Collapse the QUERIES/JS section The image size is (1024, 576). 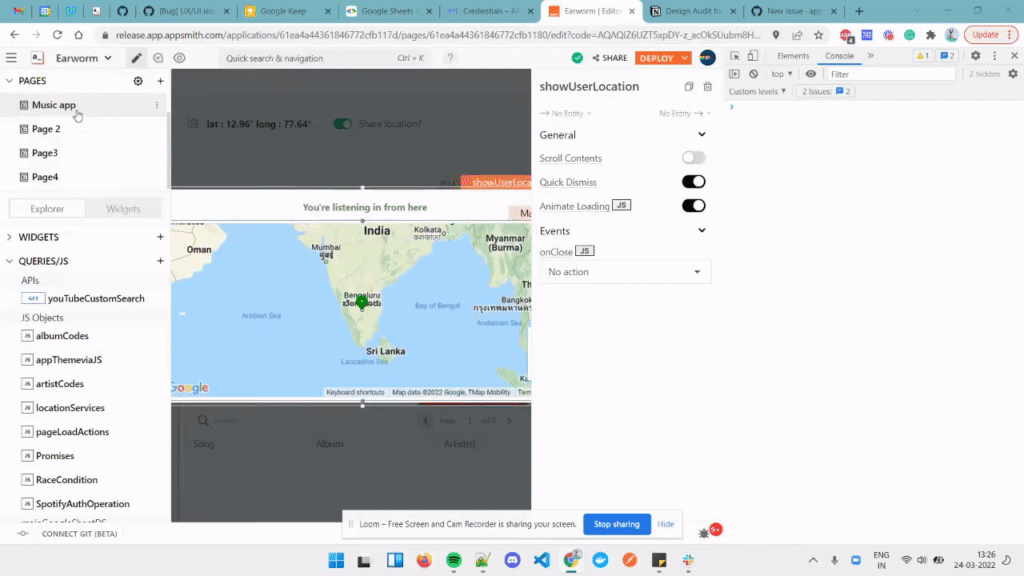click(9, 261)
